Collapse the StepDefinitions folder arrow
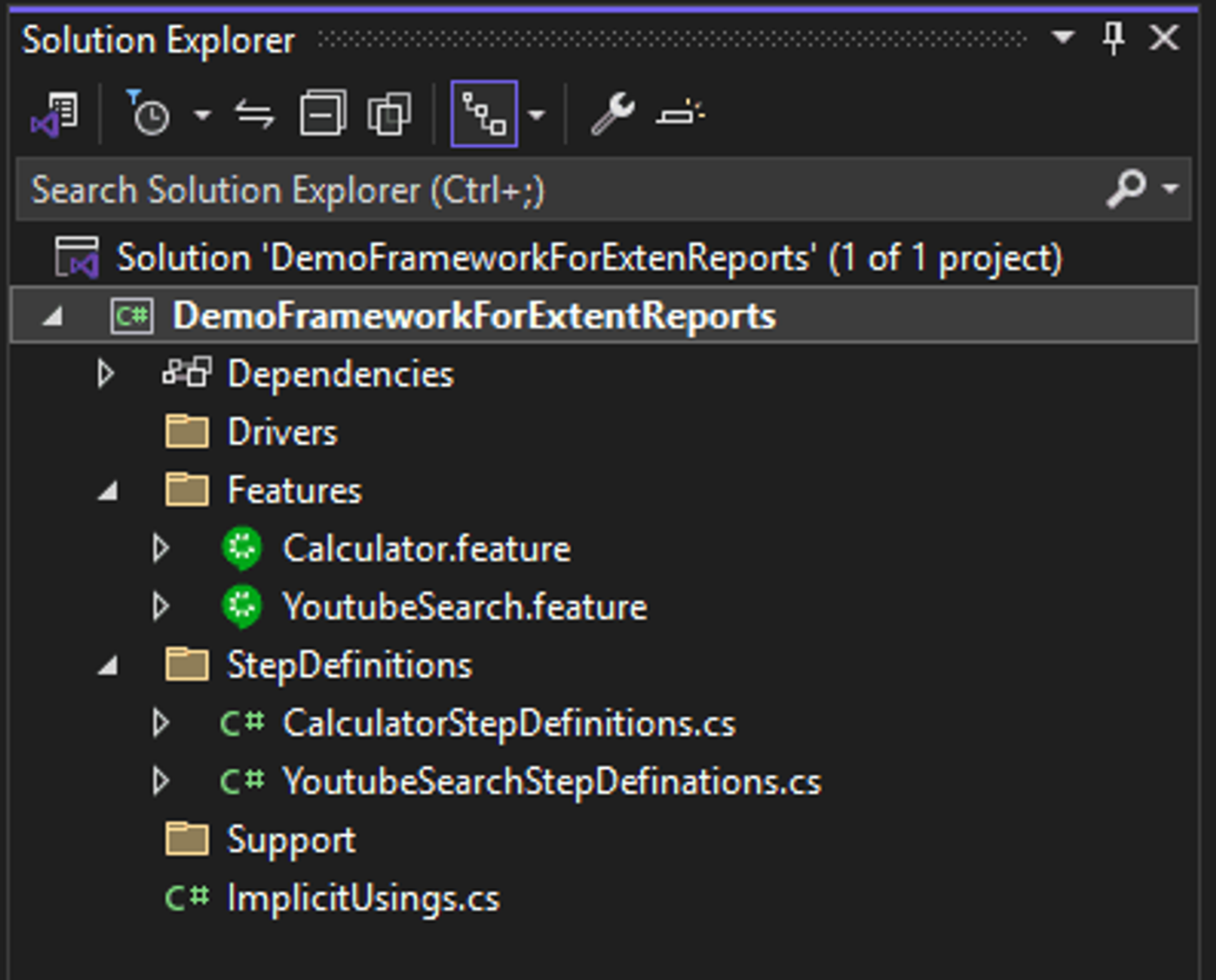Screen dimensions: 1216x980 point(108,666)
